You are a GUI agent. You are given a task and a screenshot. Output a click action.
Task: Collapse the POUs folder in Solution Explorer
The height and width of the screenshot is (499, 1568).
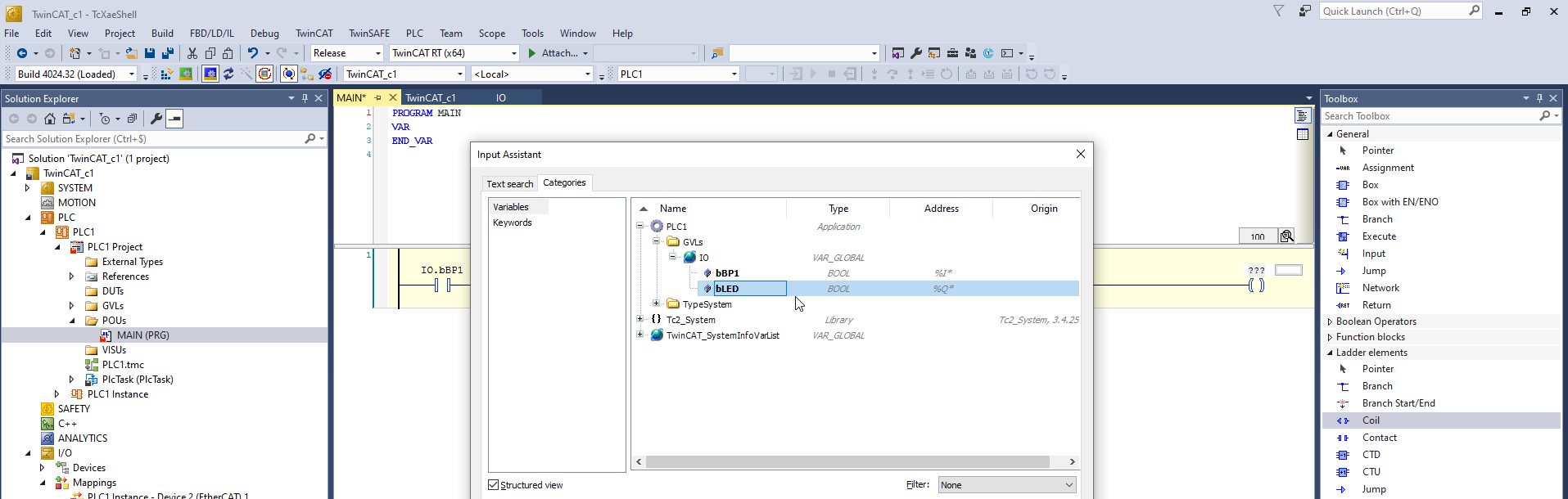[72, 321]
